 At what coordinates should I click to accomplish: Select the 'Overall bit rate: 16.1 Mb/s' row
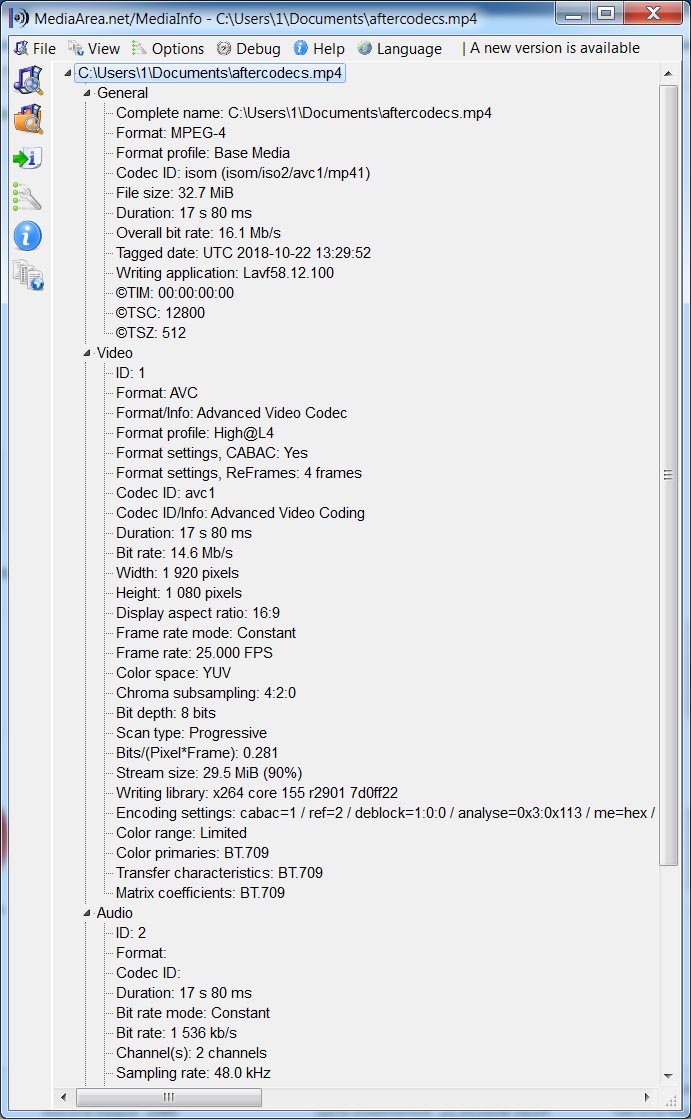click(x=198, y=233)
